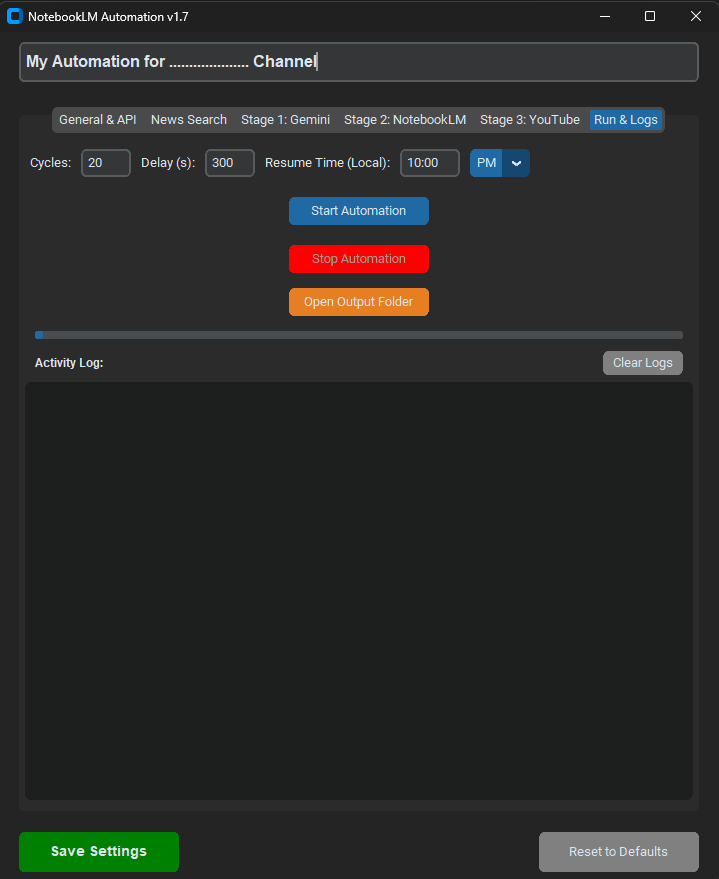Go to the Stage 3: YouTube tab
The width and height of the screenshot is (719, 879).
(x=530, y=120)
